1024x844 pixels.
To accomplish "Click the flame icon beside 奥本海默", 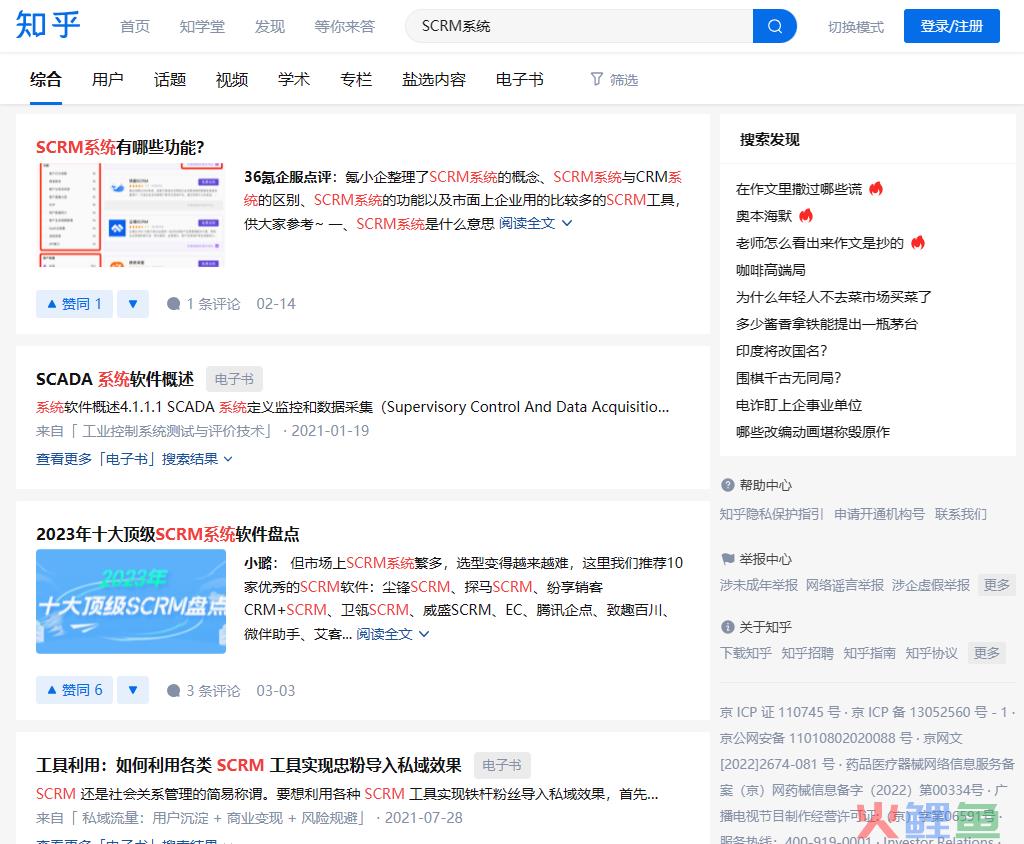I will [806, 216].
